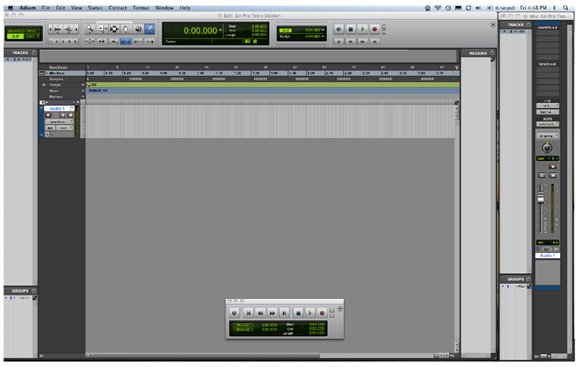Click Rewind in floating Transport window
The image size is (580, 367).
pyautogui.click(x=260, y=313)
